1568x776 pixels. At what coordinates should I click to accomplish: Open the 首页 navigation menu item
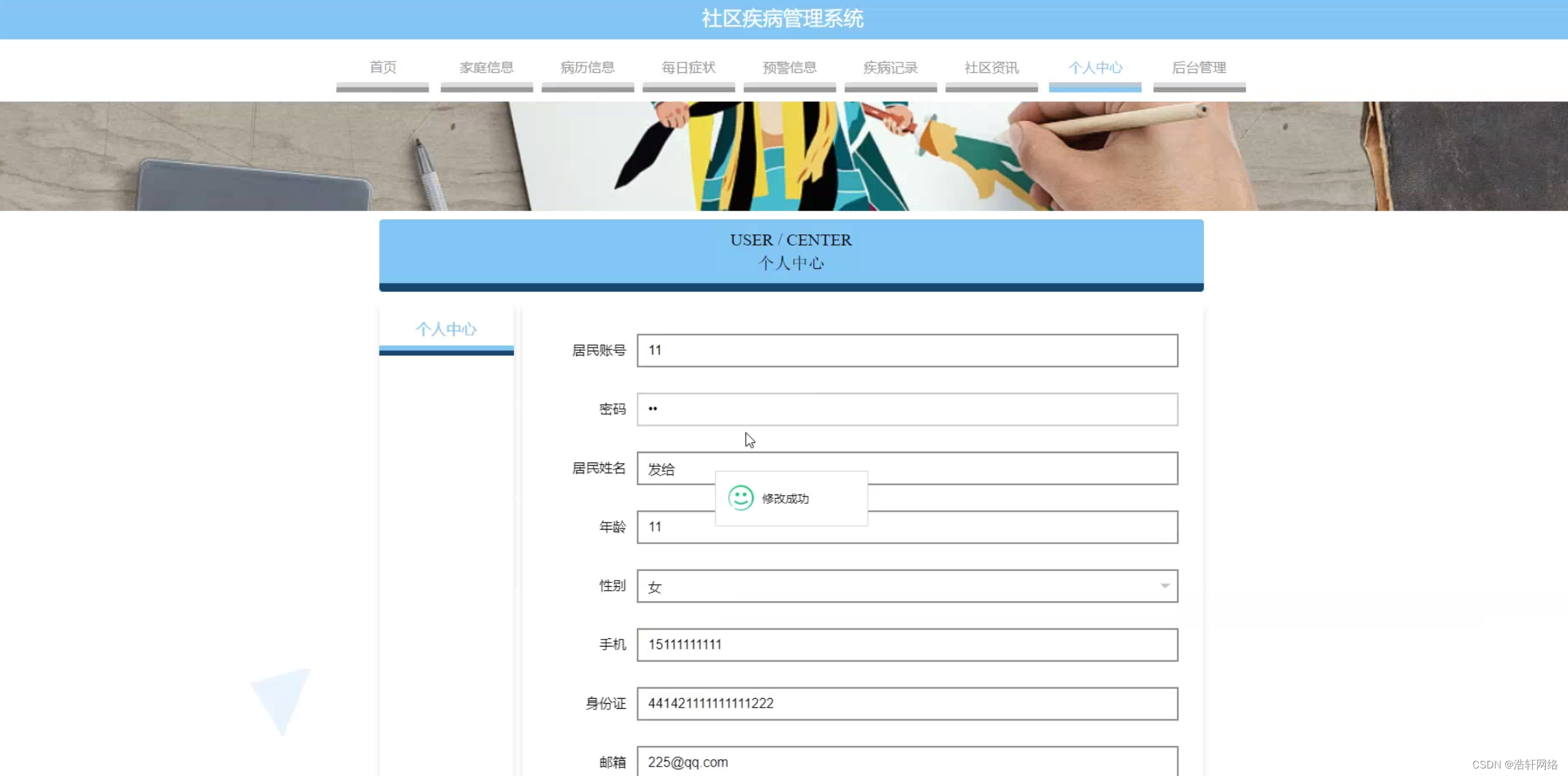[382, 67]
